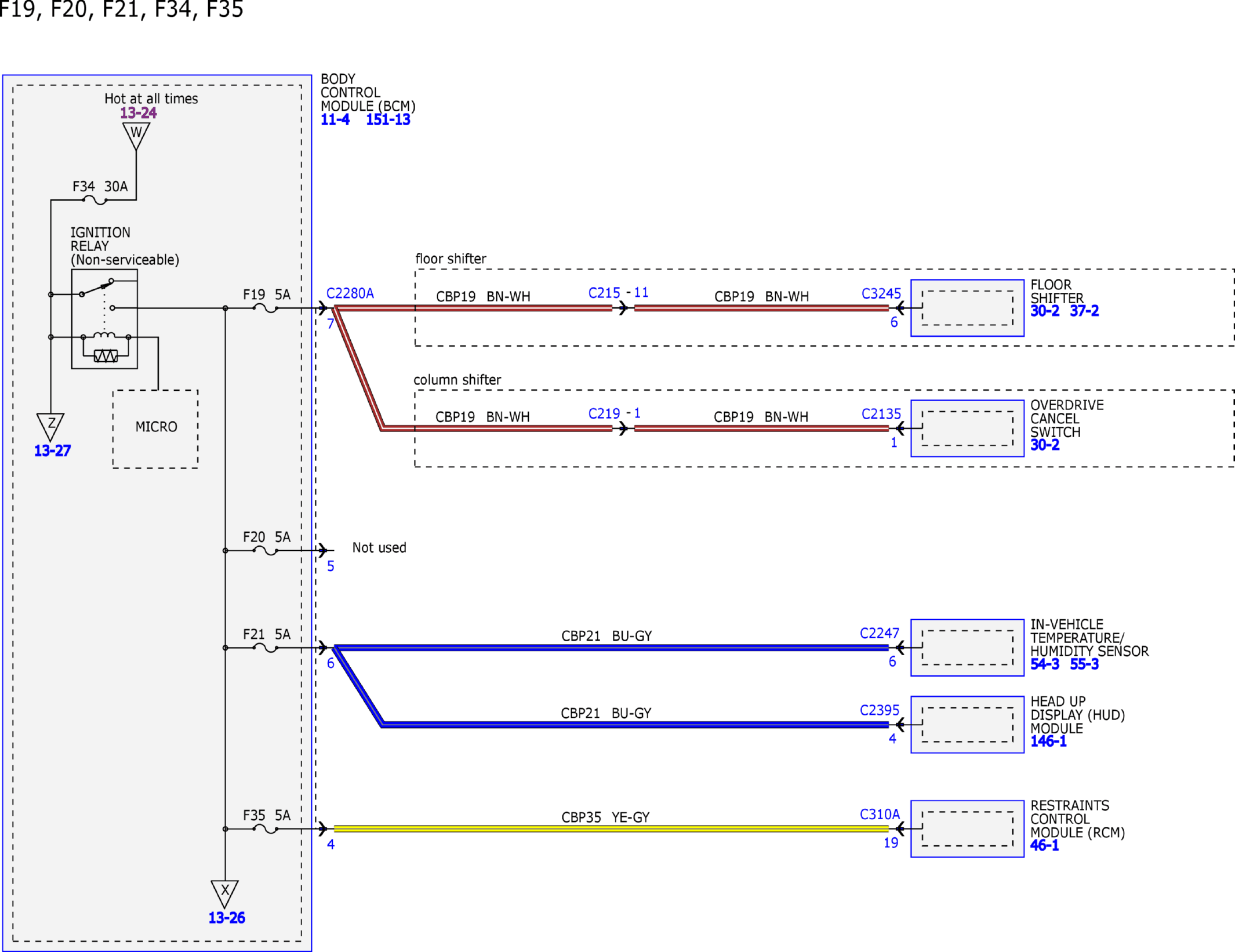Open connector C2280A label
This screenshot has height=952, width=1235.
coord(350,293)
